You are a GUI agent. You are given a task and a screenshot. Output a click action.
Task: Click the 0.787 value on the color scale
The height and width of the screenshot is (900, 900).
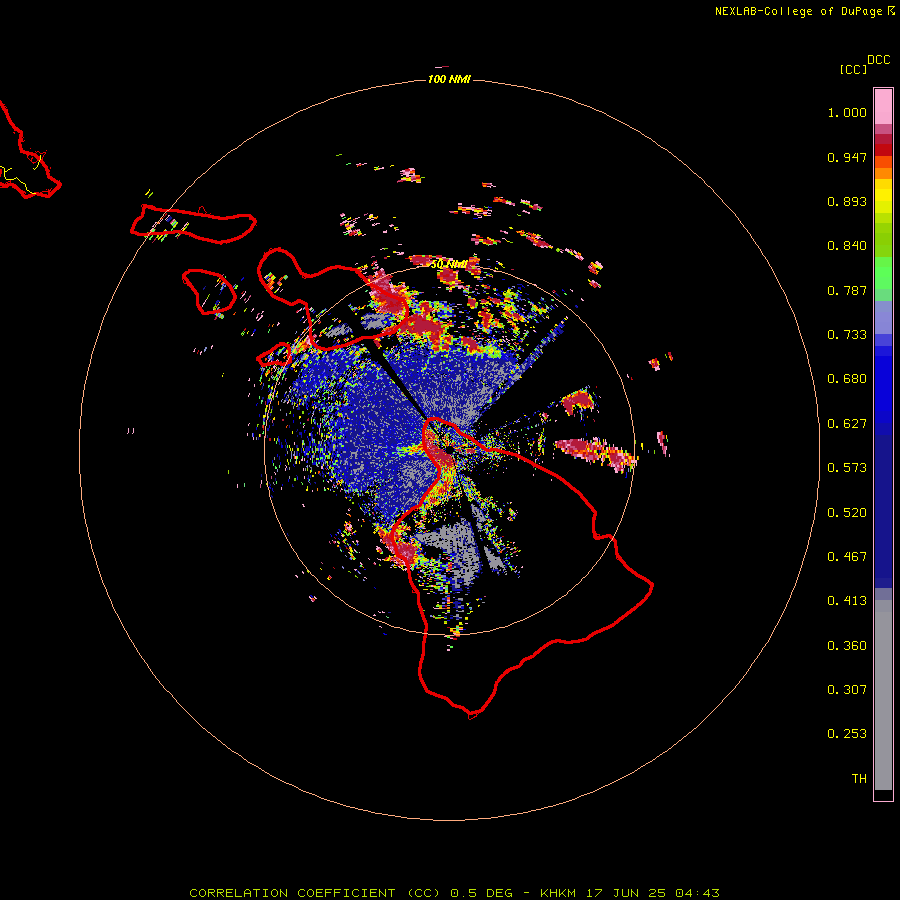tap(847, 290)
